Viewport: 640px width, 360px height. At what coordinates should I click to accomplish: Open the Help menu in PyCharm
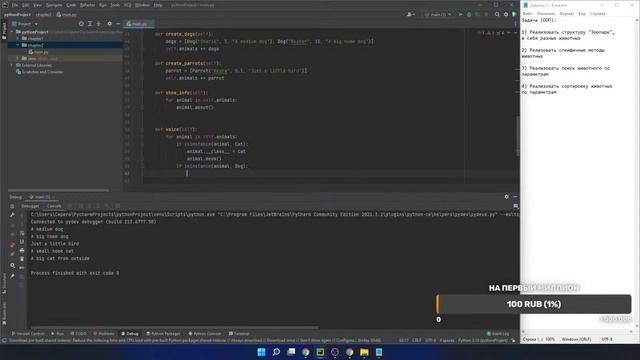(x=158, y=5)
